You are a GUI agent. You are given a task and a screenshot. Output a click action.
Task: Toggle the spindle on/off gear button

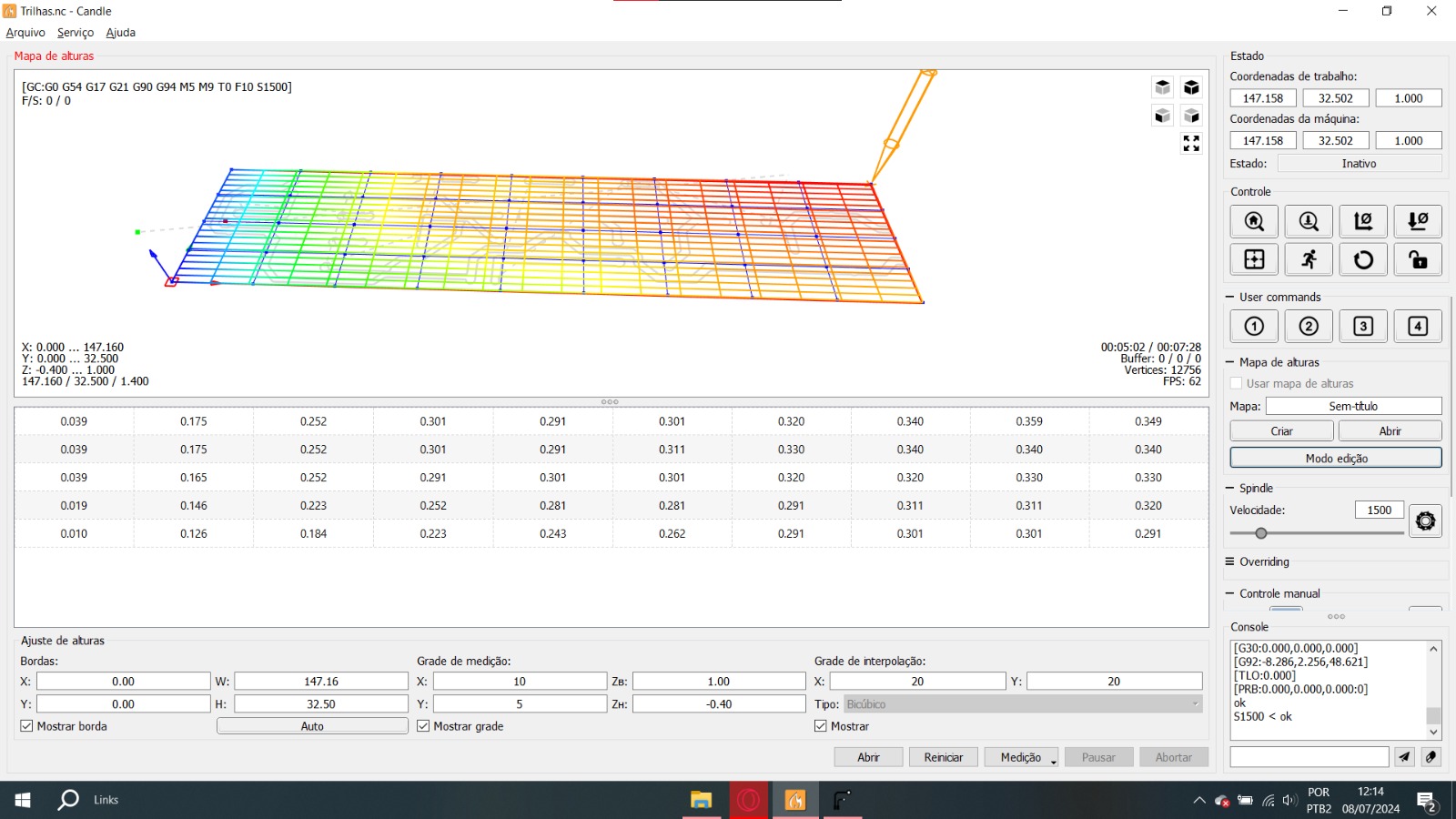[x=1425, y=521]
